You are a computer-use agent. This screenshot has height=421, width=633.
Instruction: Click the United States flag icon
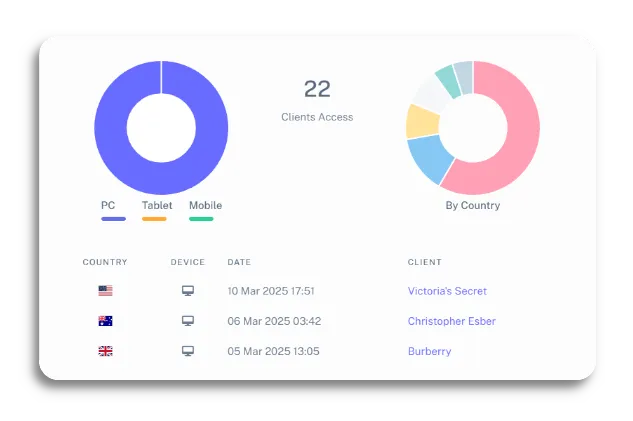(x=105, y=291)
